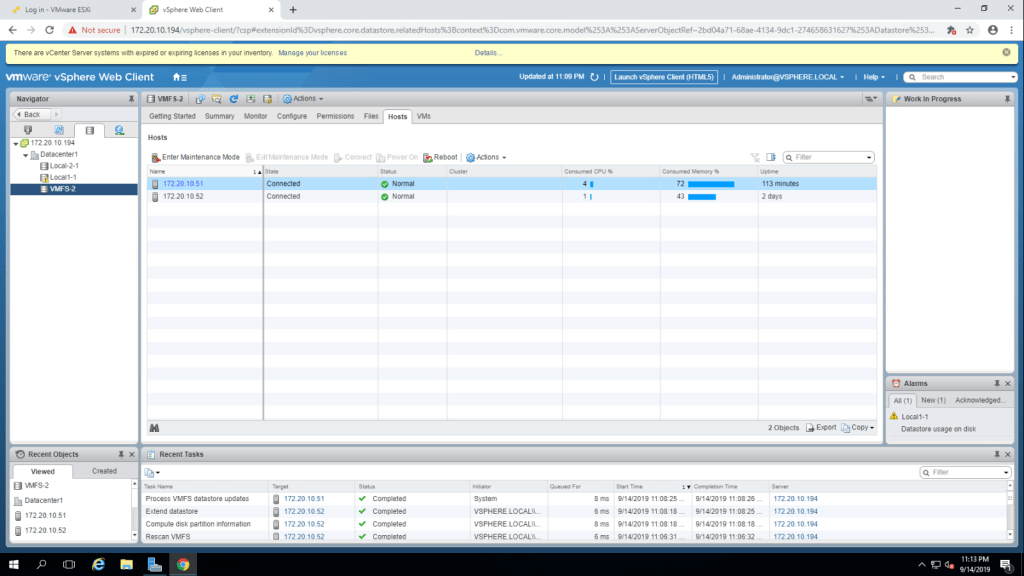Click Reboot in the hosts toolbar

[440, 157]
